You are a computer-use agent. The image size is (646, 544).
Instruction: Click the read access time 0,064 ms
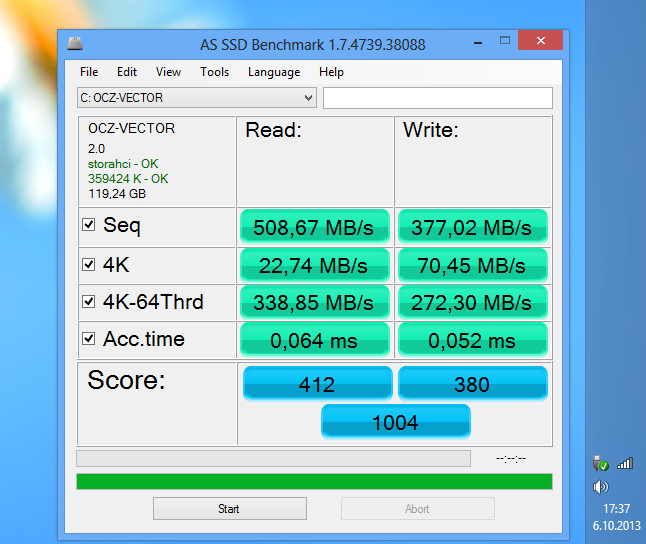pos(315,340)
